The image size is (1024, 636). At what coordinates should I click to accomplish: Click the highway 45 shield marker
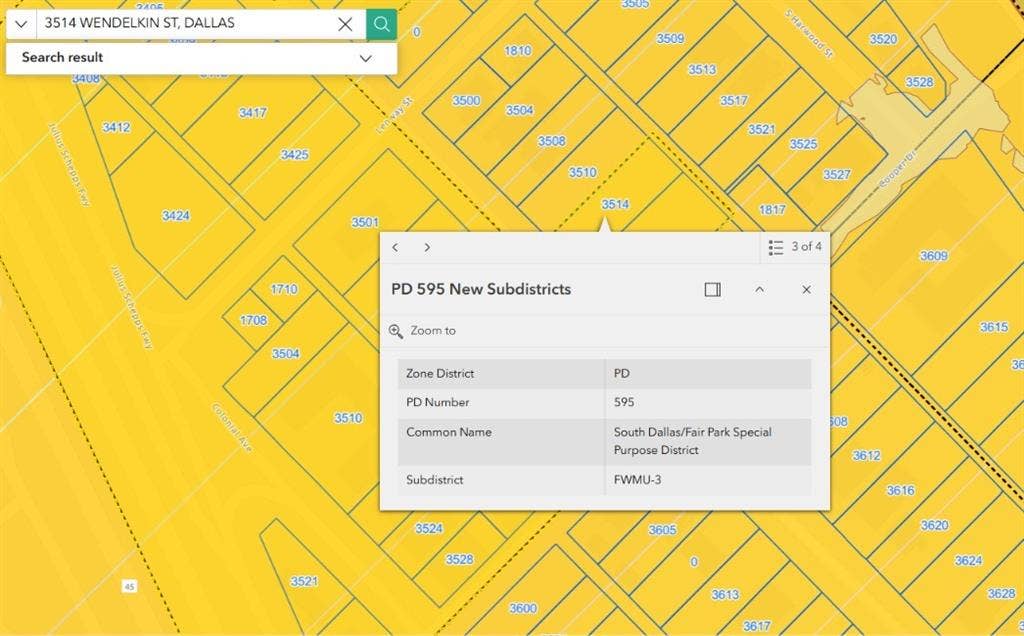pyautogui.click(x=129, y=586)
